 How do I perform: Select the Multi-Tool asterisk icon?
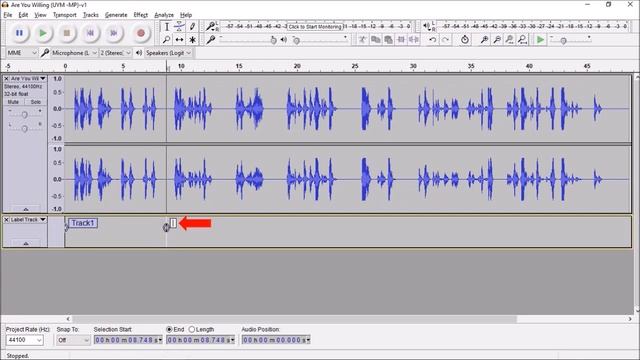click(192, 40)
